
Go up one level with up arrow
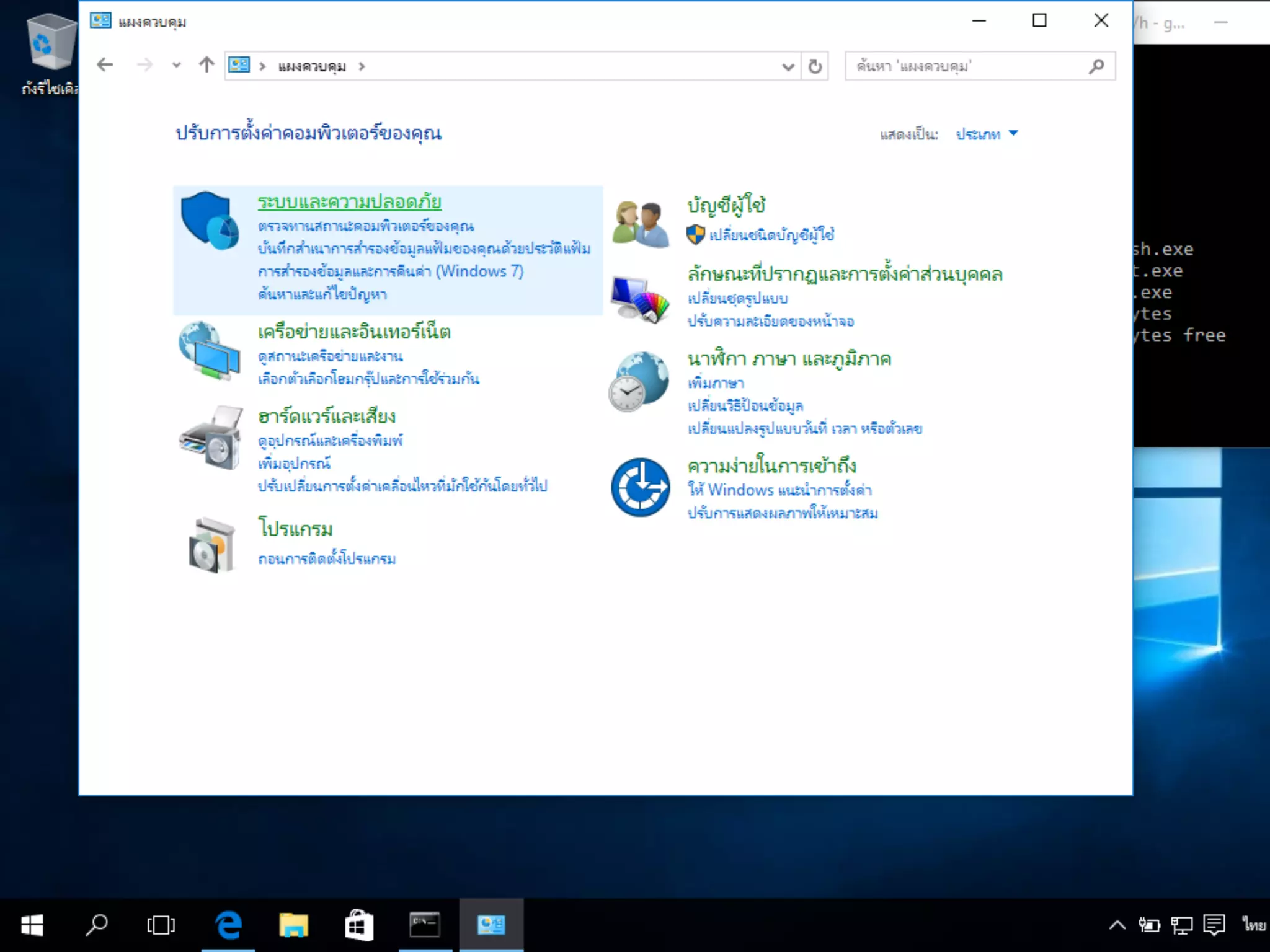coord(206,64)
